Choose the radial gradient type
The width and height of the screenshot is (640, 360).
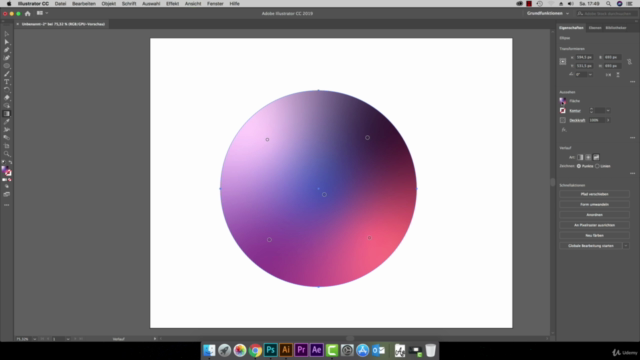588,157
